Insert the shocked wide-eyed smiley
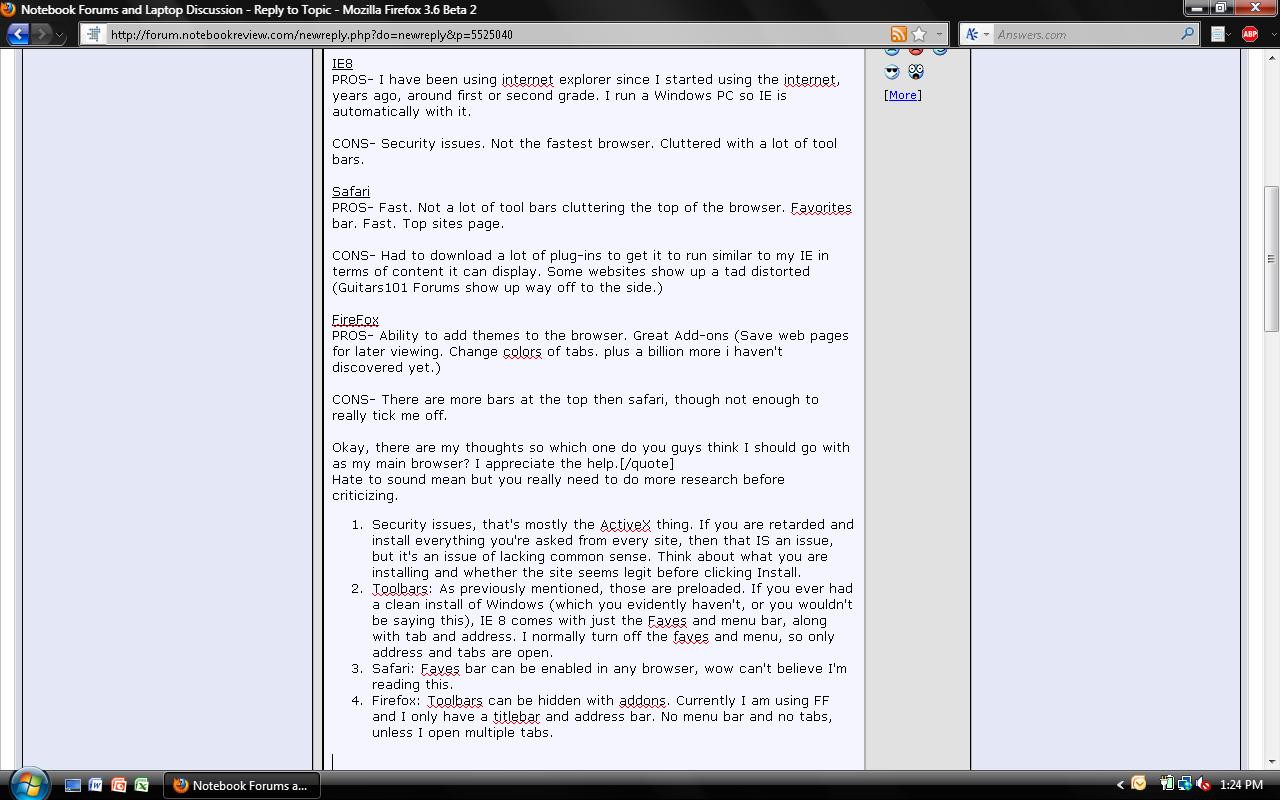Screen dimensions: 1280x800 coord(915,72)
